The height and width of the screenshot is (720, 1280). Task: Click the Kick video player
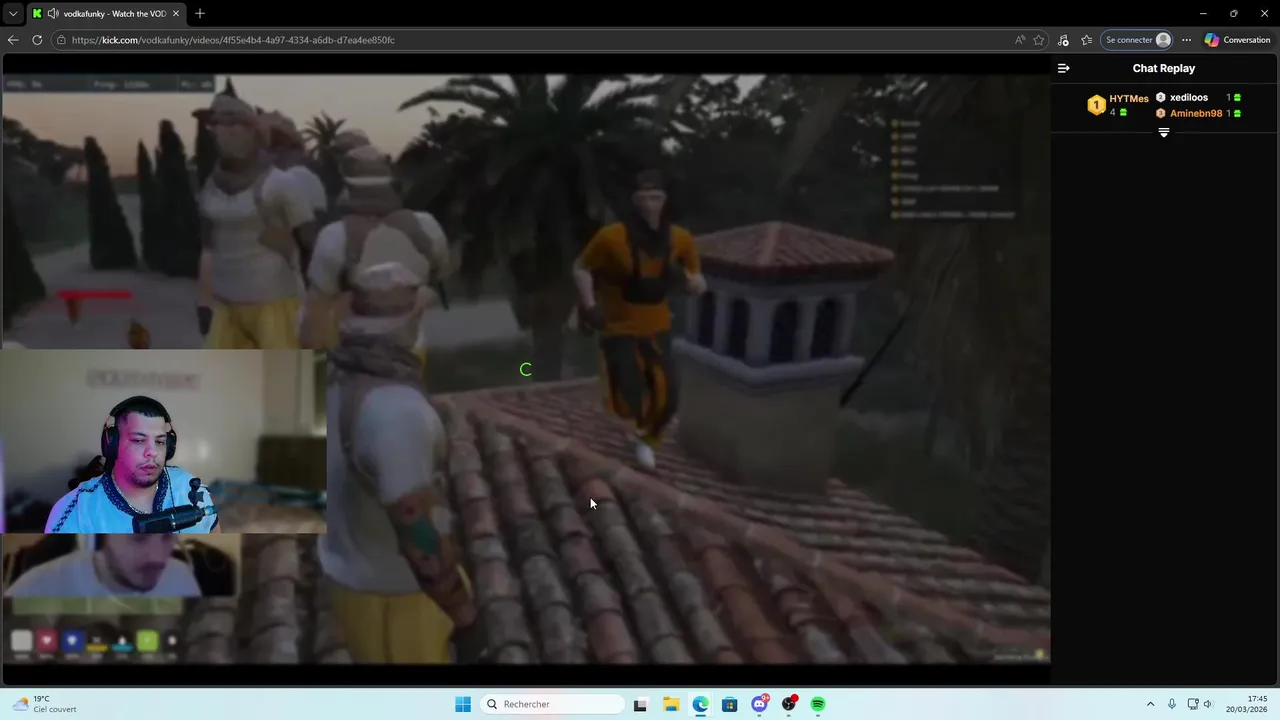click(x=526, y=369)
